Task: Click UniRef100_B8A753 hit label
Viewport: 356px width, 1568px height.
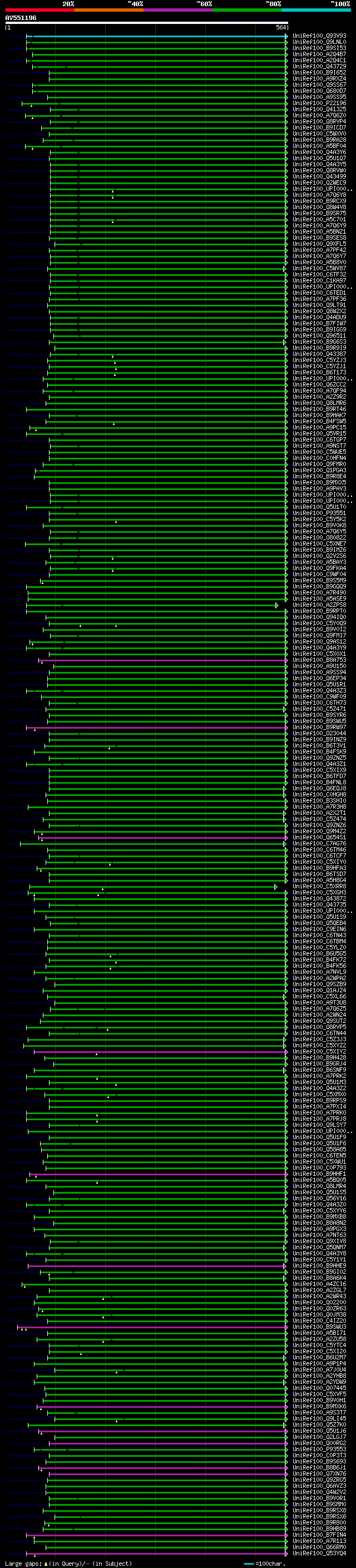Action: point(319,660)
